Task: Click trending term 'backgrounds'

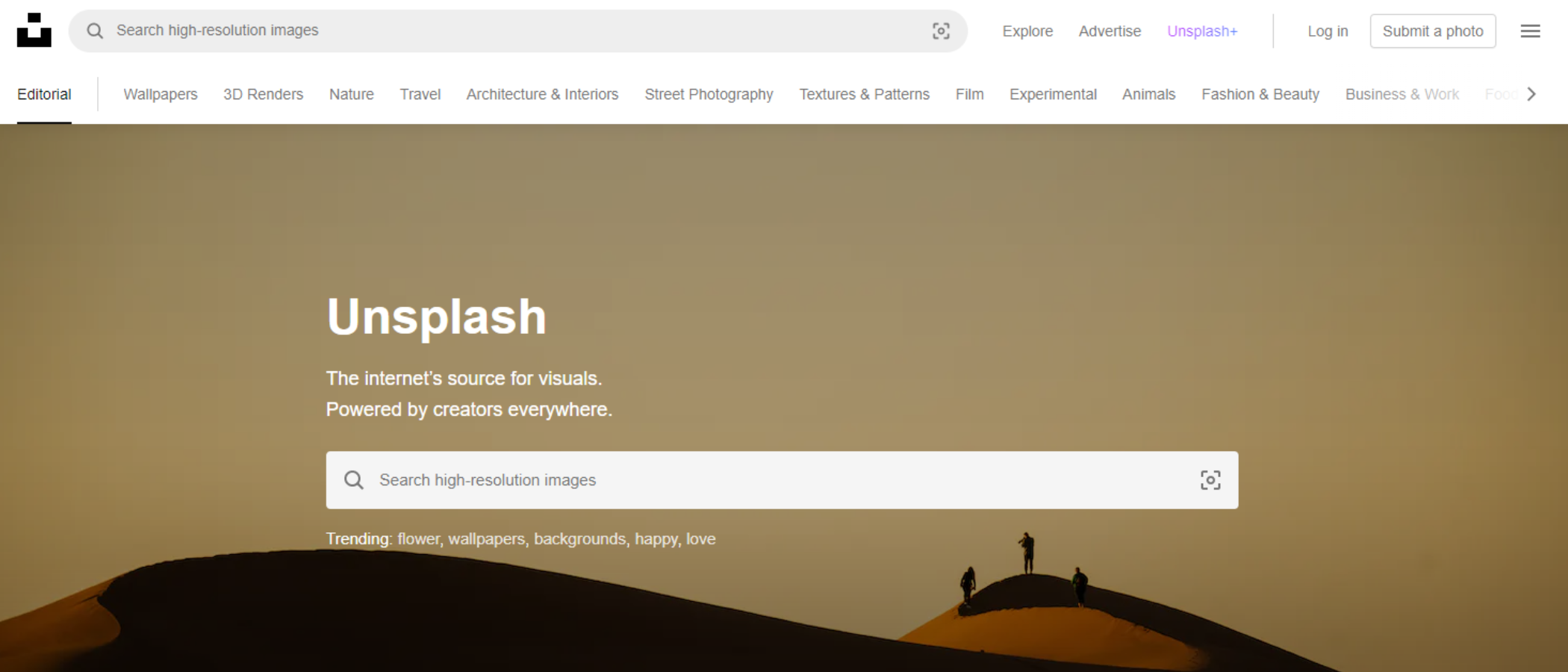Action: (580, 539)
